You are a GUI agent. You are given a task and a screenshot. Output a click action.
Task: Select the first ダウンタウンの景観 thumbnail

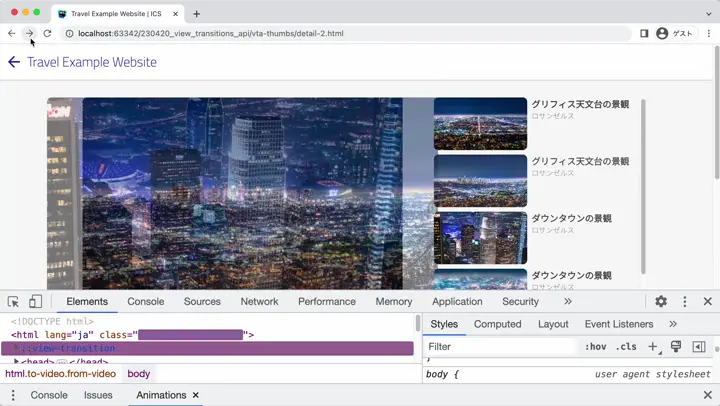click(x=480, y=237)
